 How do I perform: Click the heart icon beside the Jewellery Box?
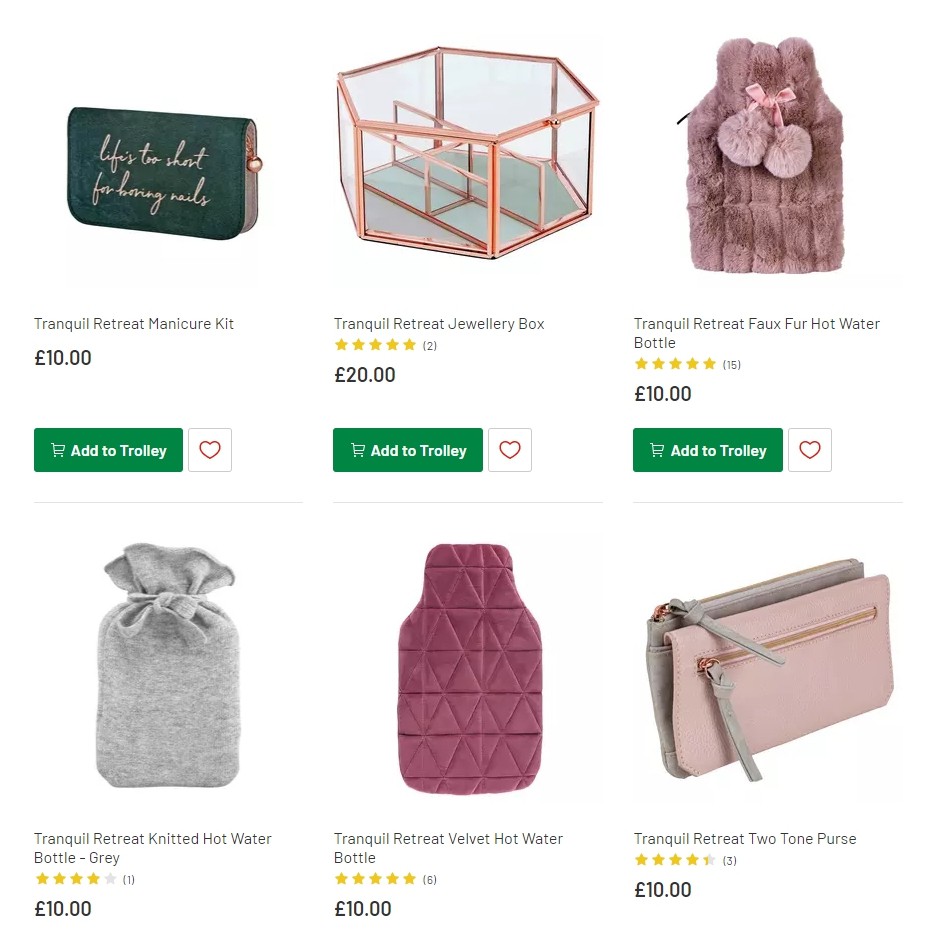(510, 450)
